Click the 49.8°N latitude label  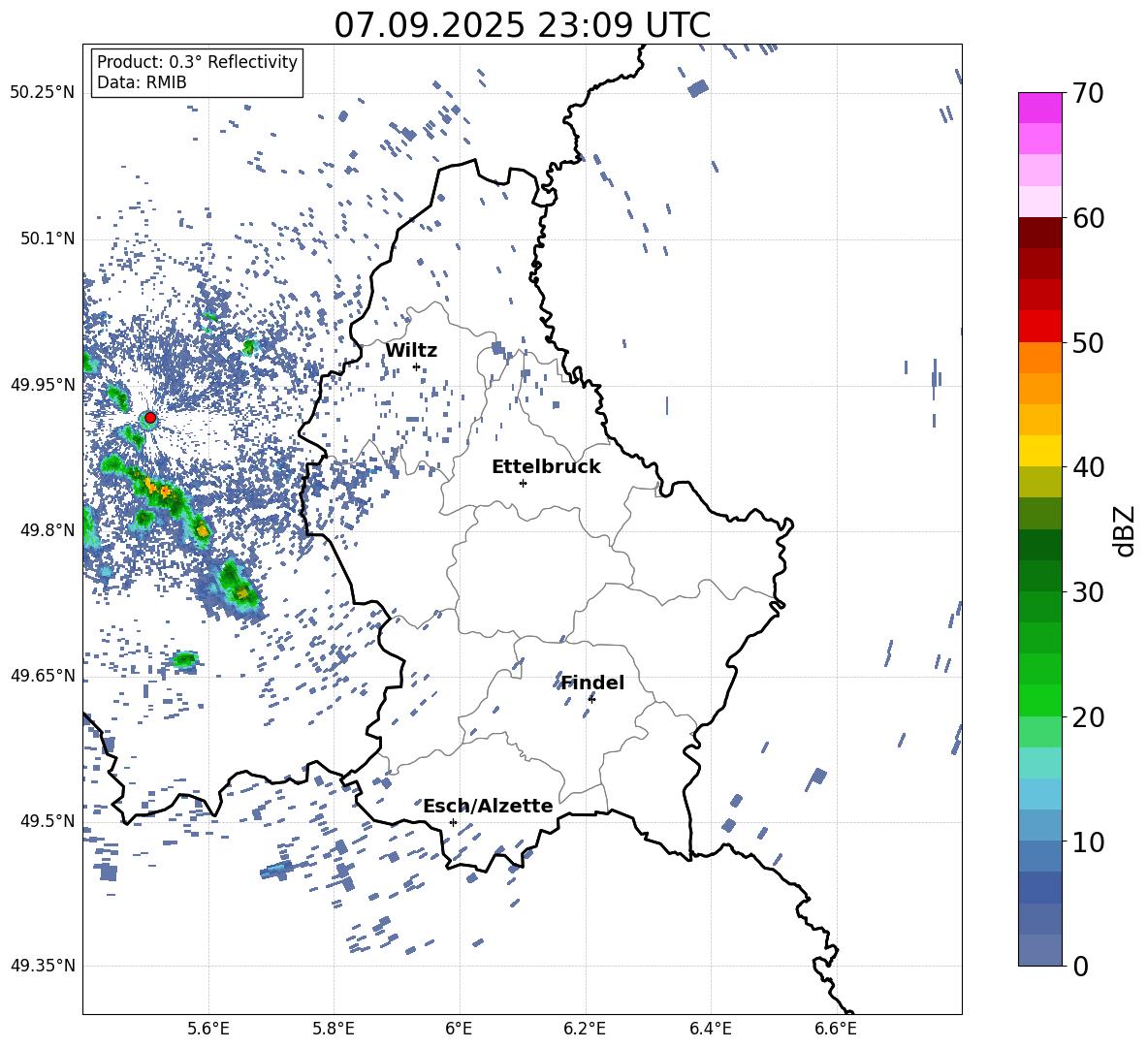click(x=48, y=530)
